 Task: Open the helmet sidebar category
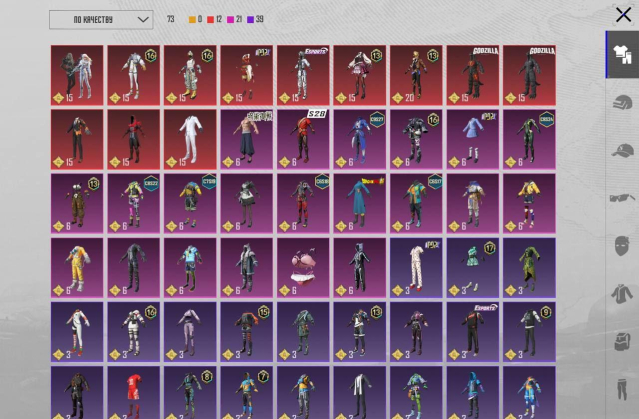[622, 102]
